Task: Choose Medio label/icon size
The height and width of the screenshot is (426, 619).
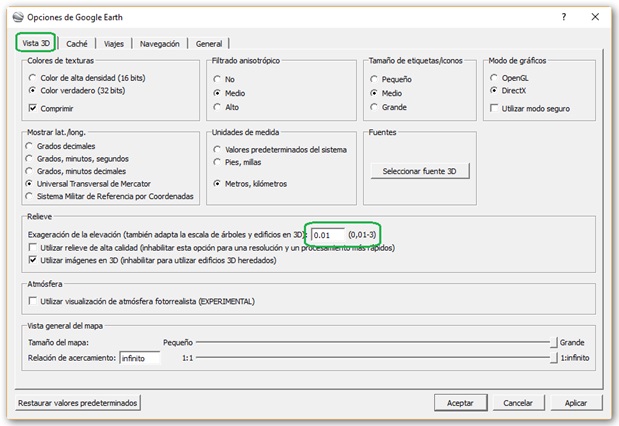Action: click(x=386, y=93)
